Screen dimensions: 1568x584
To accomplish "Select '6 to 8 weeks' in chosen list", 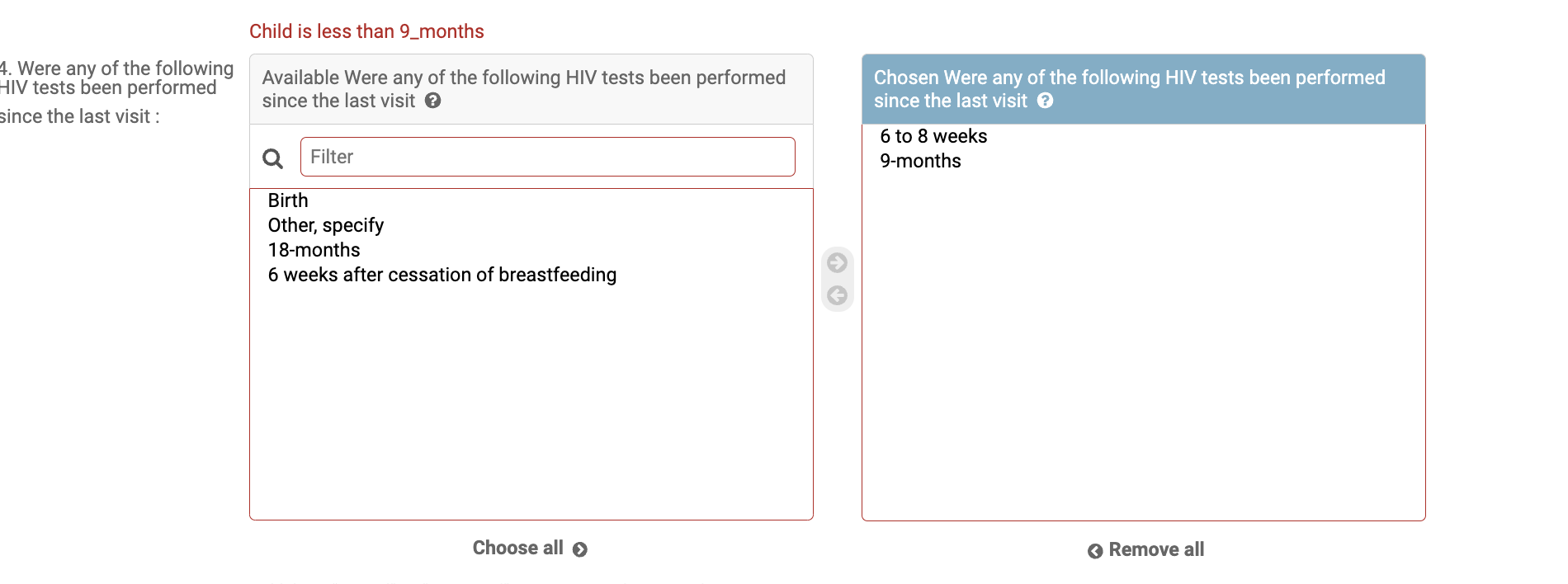I will coord(1144,136).
